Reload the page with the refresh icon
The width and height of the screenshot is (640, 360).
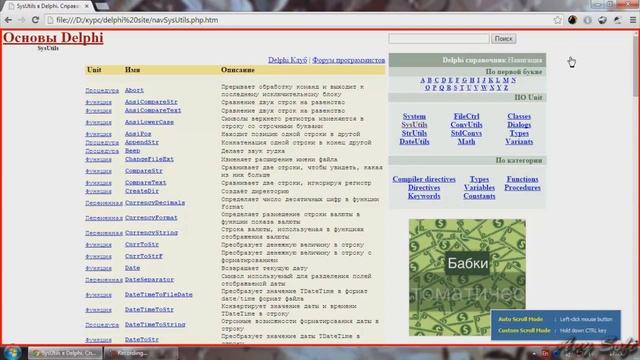[36, 20]
